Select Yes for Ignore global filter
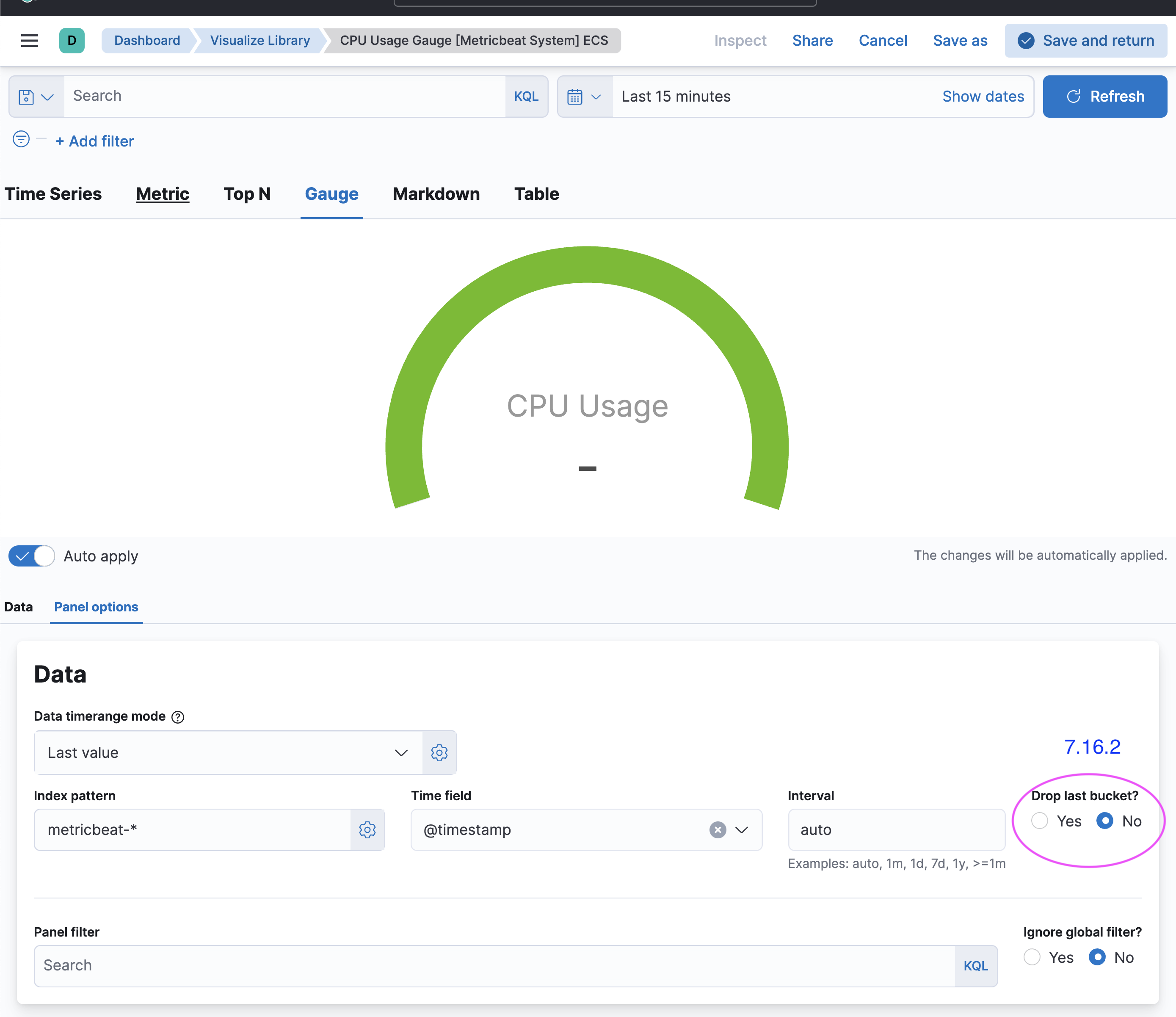Viewport: 1176px width, 1017px height. click(1032, 957)
